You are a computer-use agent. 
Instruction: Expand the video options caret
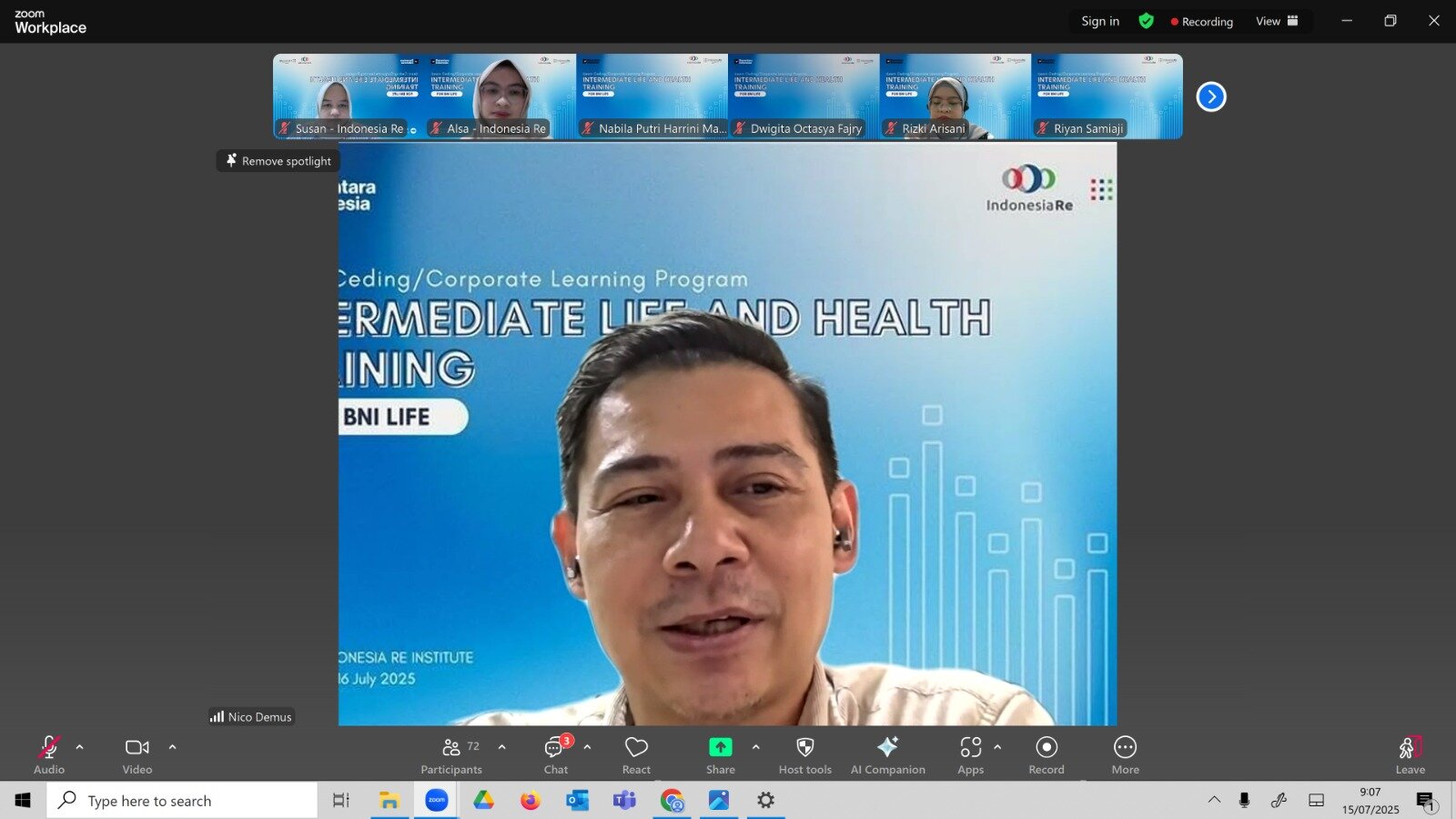[x=173, y=747]
